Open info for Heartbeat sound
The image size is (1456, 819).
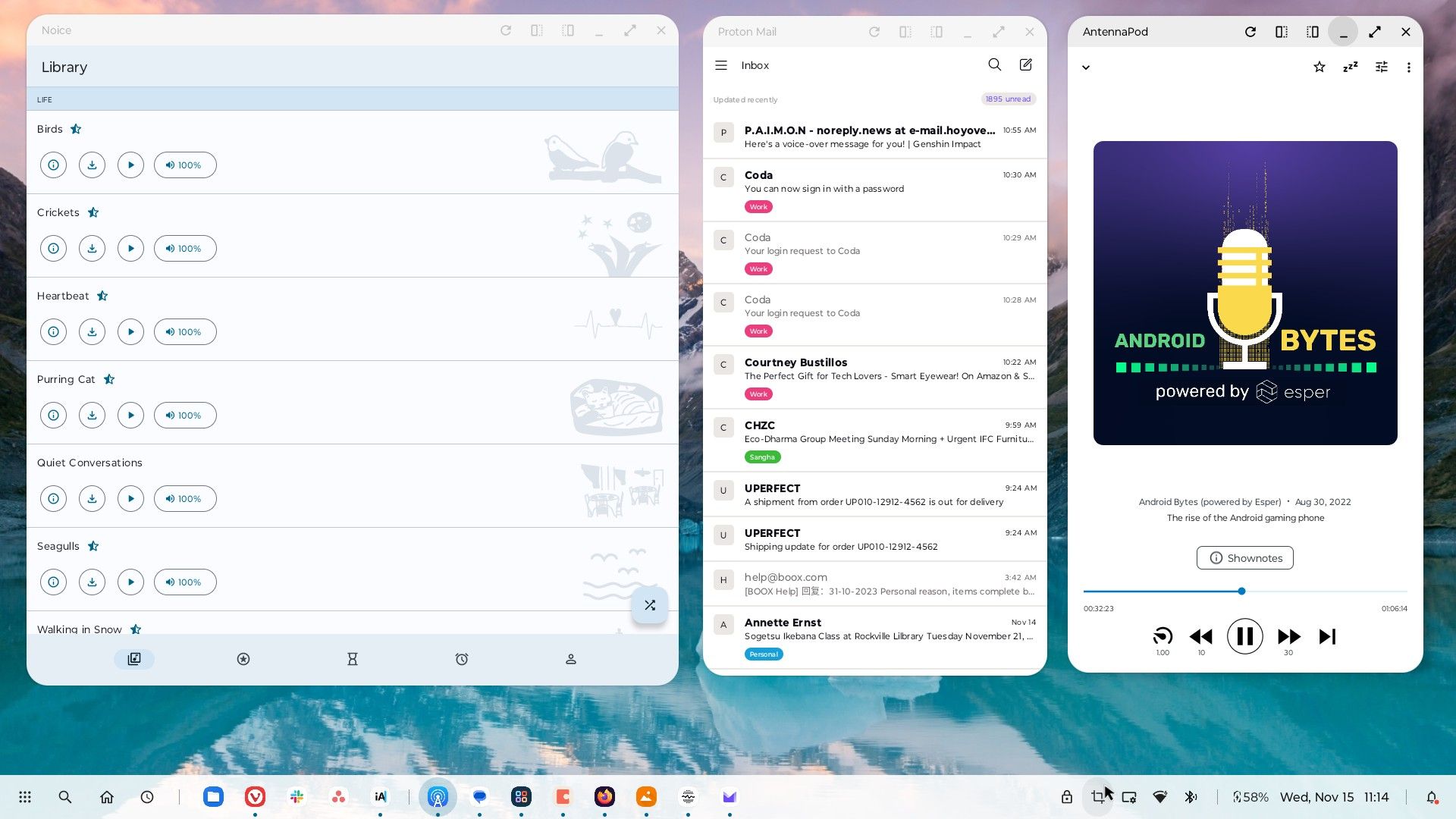coord(53,332)
